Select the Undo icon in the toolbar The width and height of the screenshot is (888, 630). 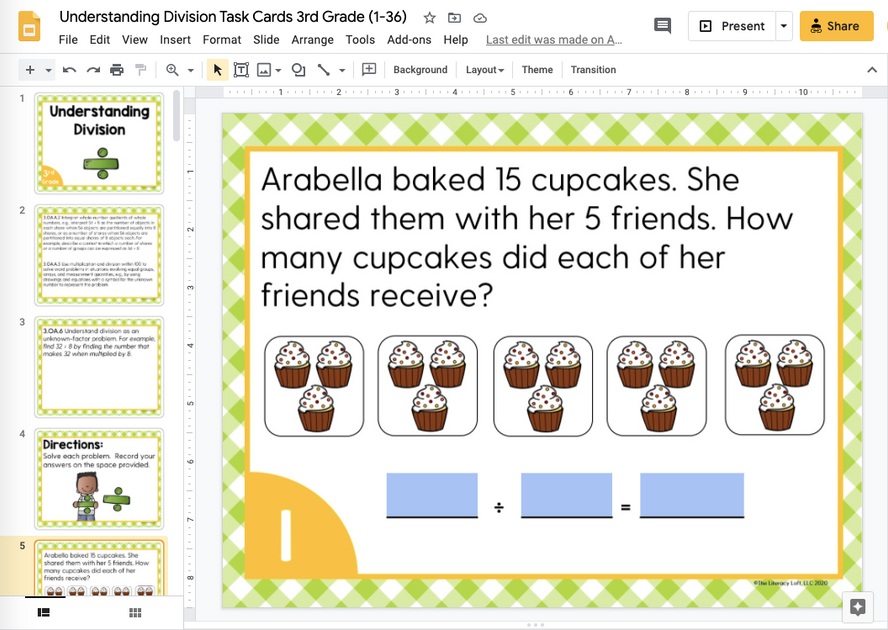click(66, 70)
